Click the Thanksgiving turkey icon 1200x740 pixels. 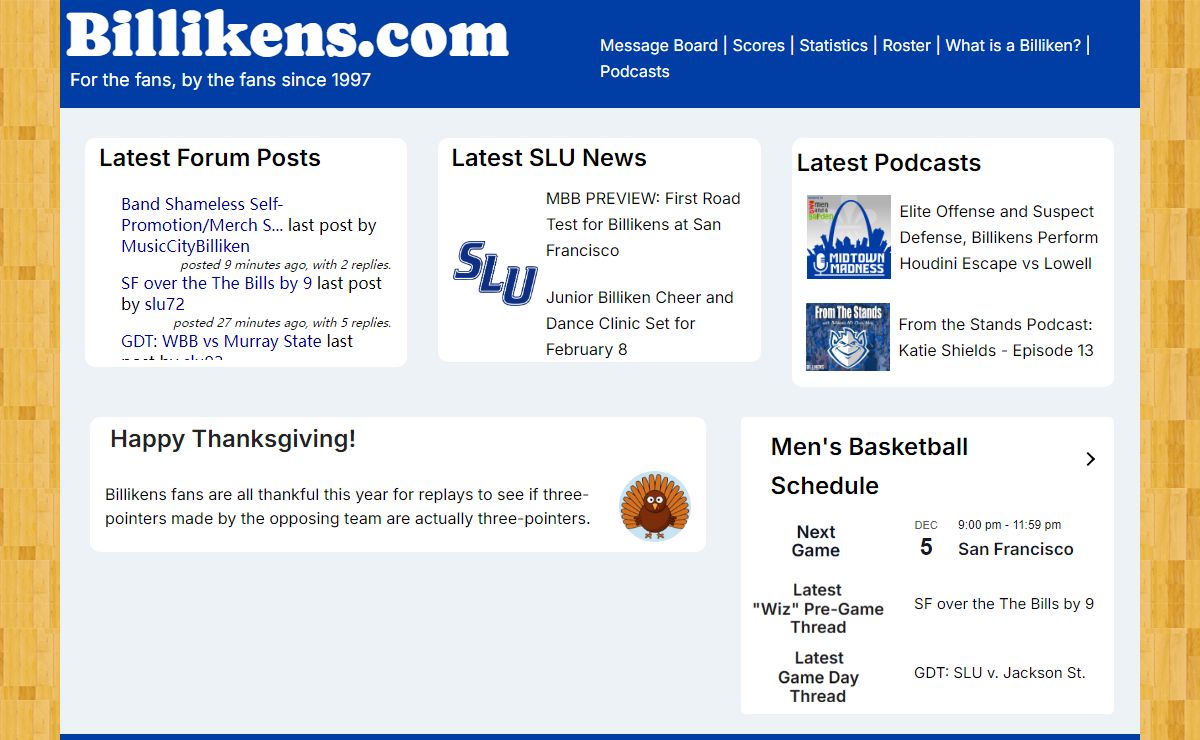tap(655, 506)
